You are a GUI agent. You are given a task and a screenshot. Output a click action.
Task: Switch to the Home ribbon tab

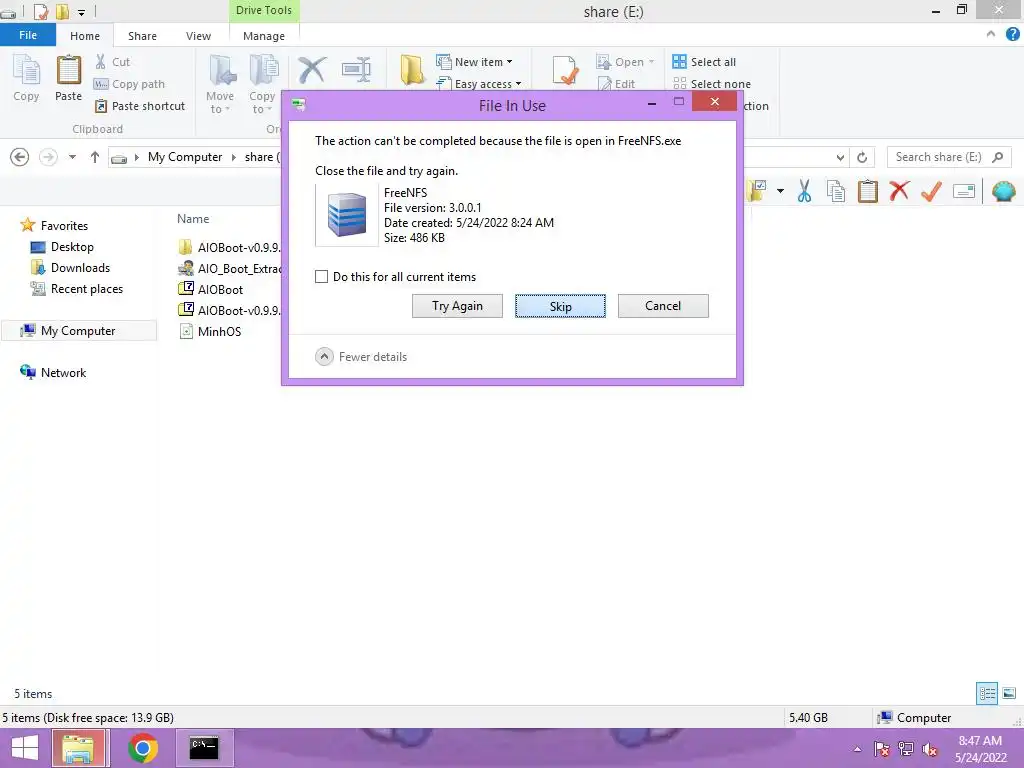tap(85, 36)
